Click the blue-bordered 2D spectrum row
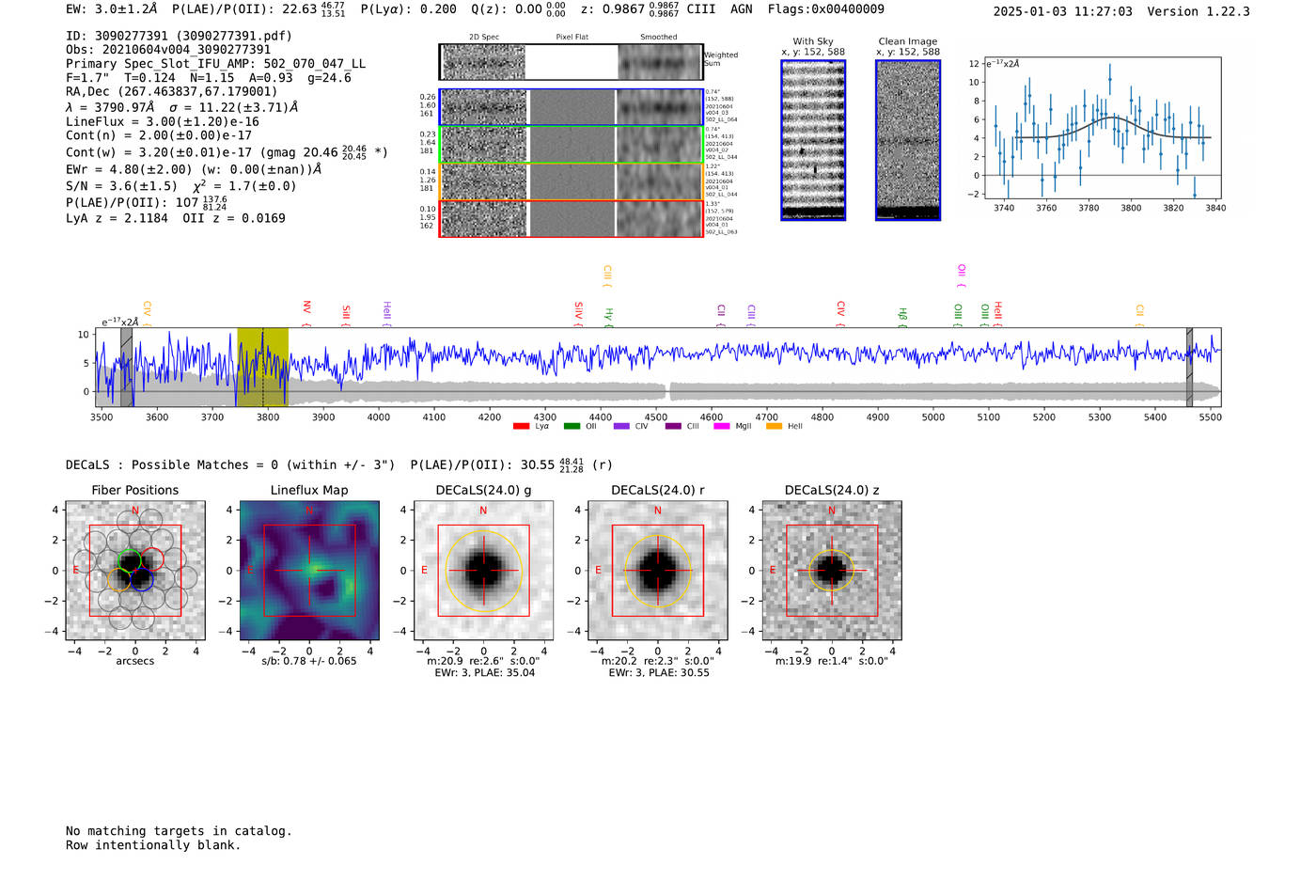 572,107
